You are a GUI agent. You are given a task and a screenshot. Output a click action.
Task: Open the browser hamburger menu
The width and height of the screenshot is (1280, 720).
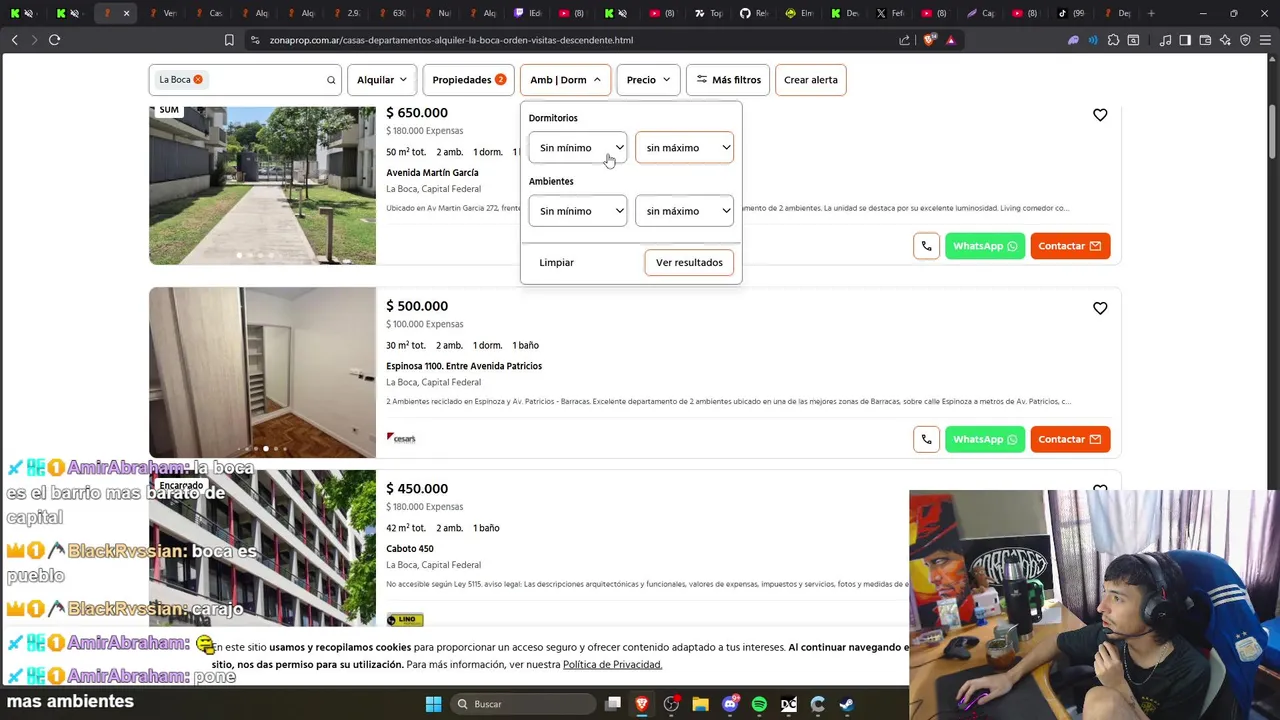[1265, 40]
